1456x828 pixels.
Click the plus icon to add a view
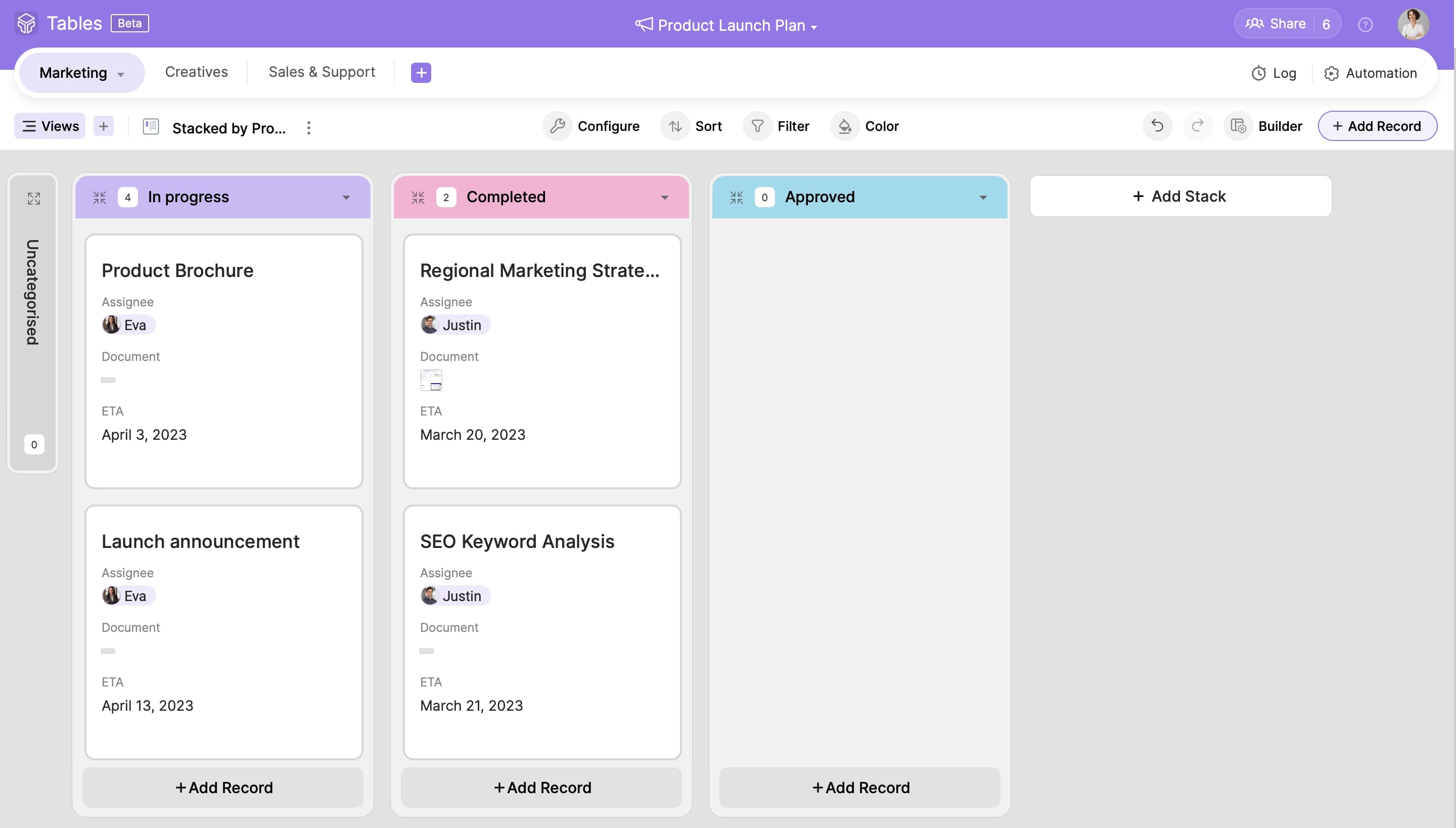[104, 126]
